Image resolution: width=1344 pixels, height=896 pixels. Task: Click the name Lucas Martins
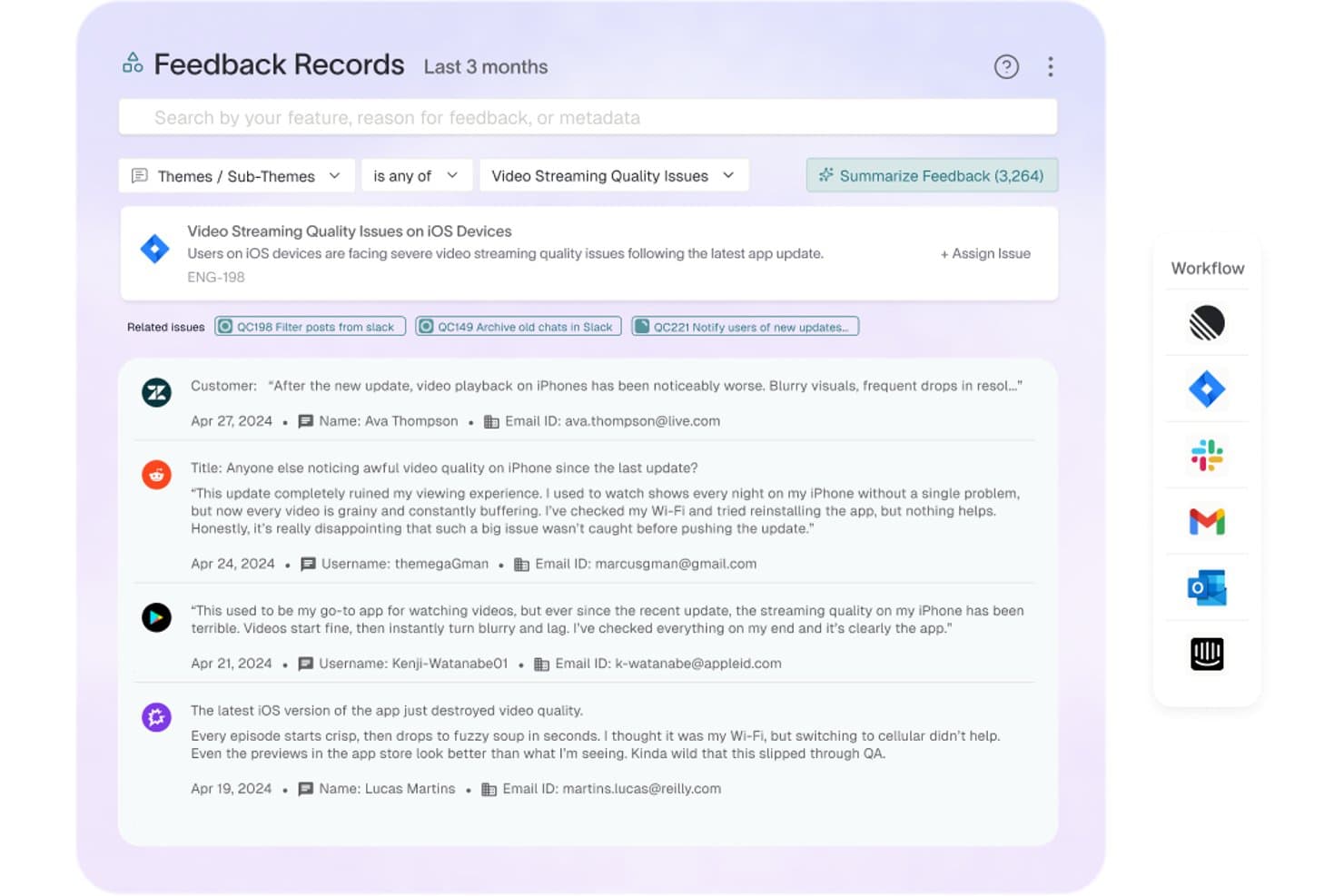coord(410,789)
